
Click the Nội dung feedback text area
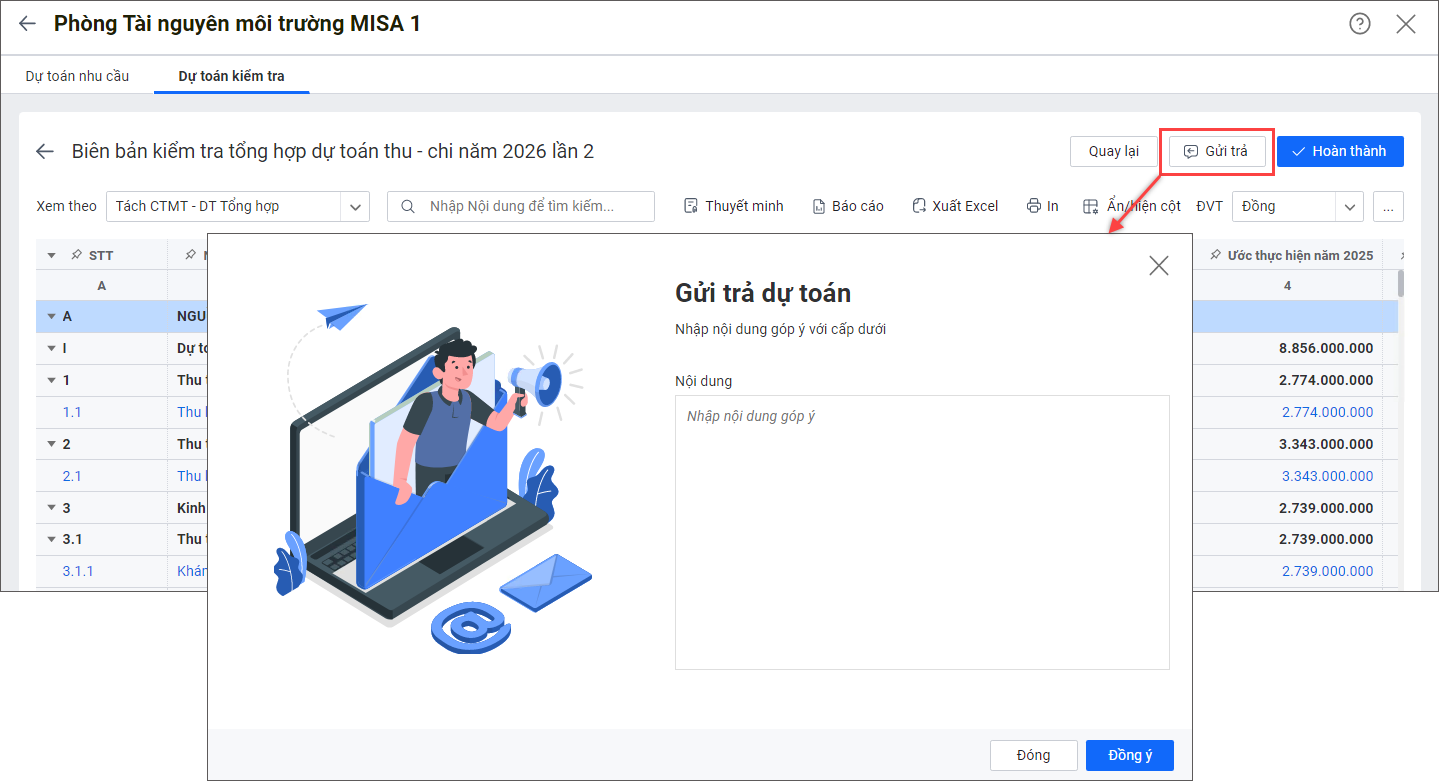click(x=921, y=532)
